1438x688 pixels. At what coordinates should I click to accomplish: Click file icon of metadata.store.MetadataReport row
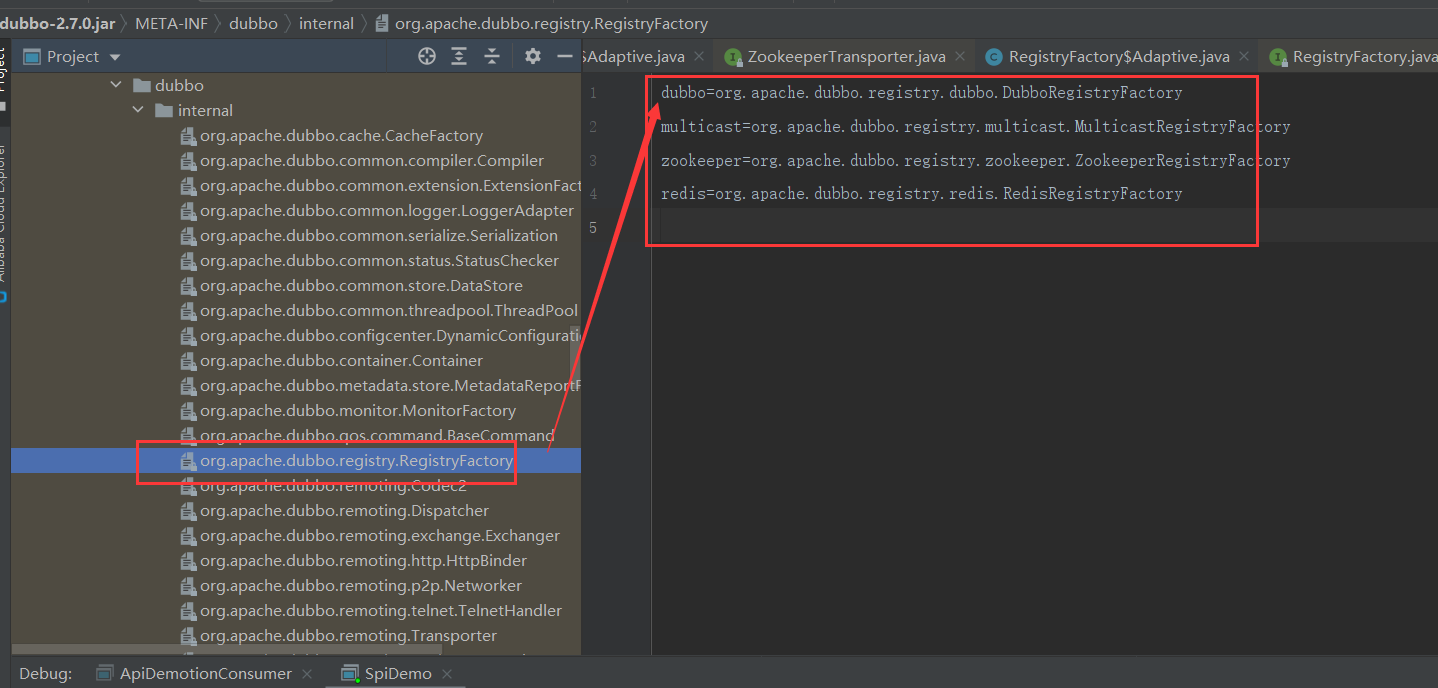[x=187, y=386]
